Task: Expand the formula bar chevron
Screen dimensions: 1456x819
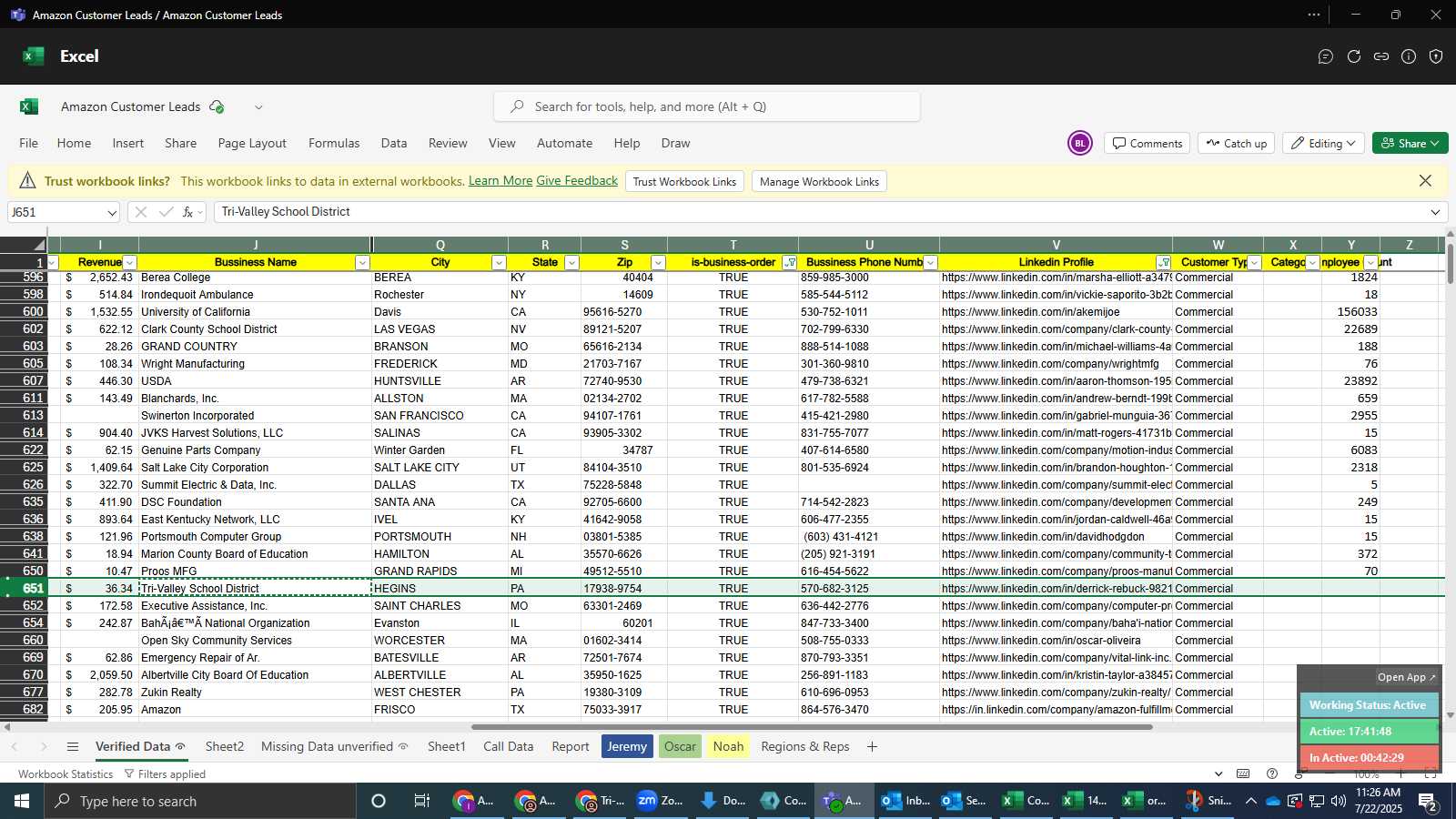Action: pos(1435,212)
